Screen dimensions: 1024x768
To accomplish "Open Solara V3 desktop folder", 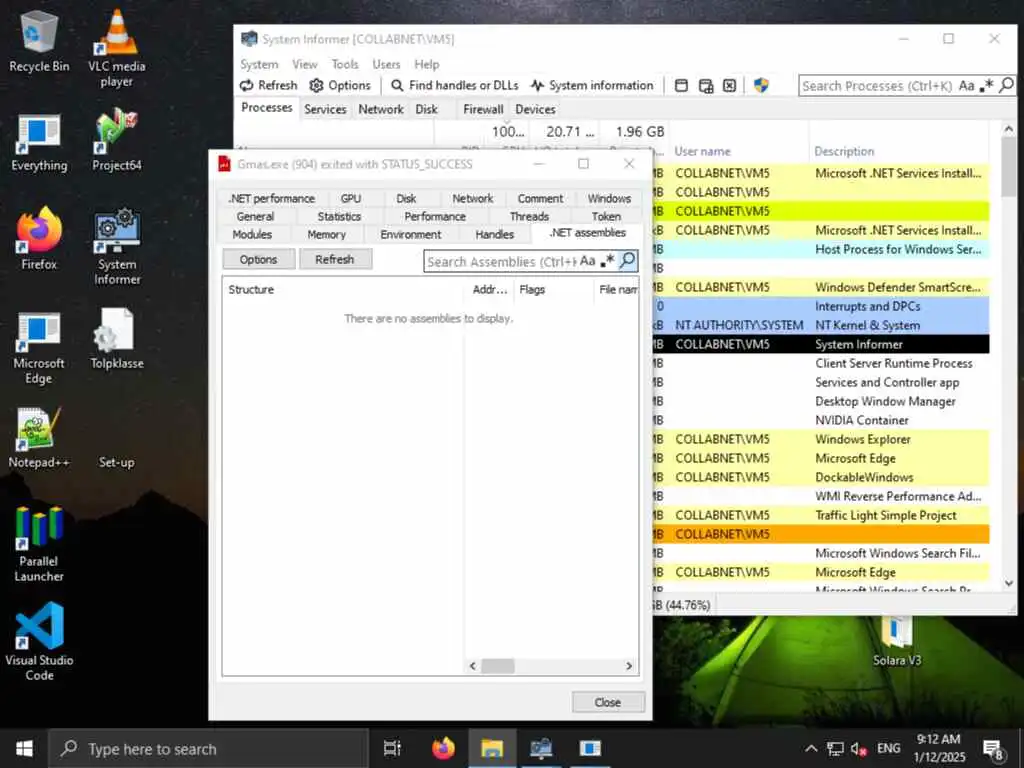I will [897, 641].
